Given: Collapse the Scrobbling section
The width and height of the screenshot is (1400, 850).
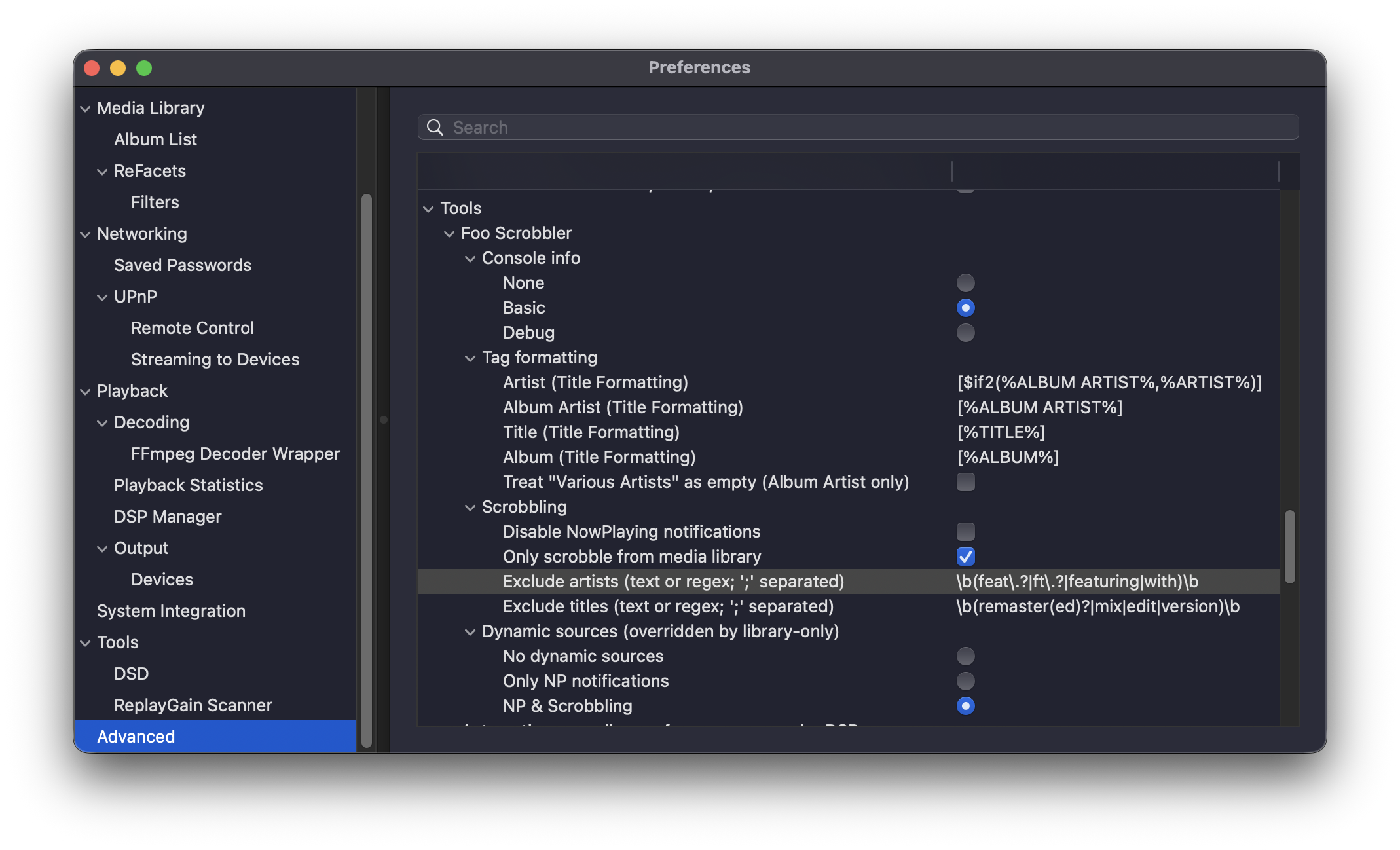Looking at the screenshot, I should click(x=470, y=507).
